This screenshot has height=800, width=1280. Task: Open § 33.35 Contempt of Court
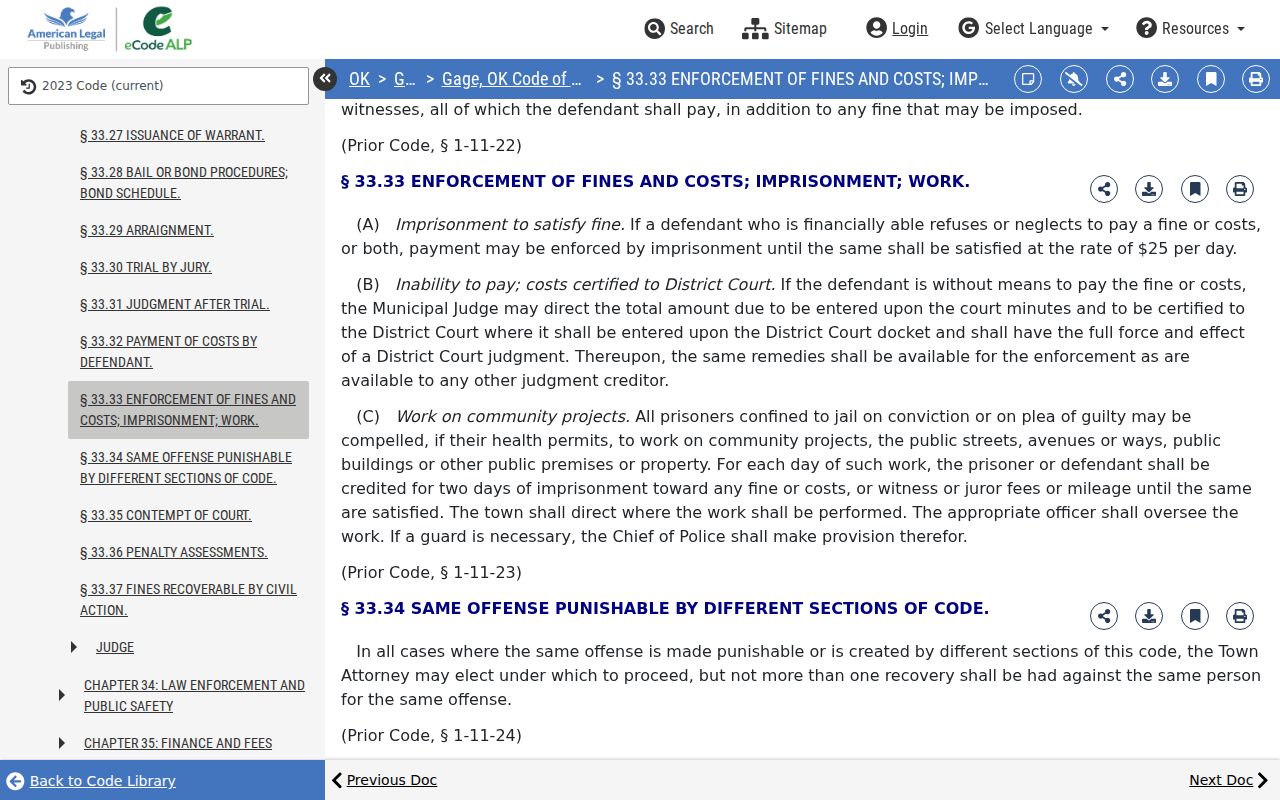166,515
